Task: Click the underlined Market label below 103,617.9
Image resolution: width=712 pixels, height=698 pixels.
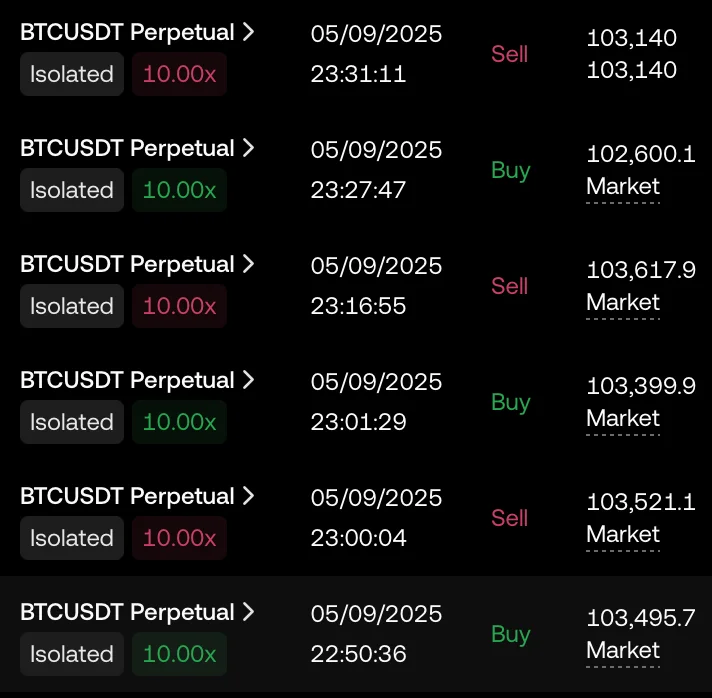Action: [x=623, y=303]
